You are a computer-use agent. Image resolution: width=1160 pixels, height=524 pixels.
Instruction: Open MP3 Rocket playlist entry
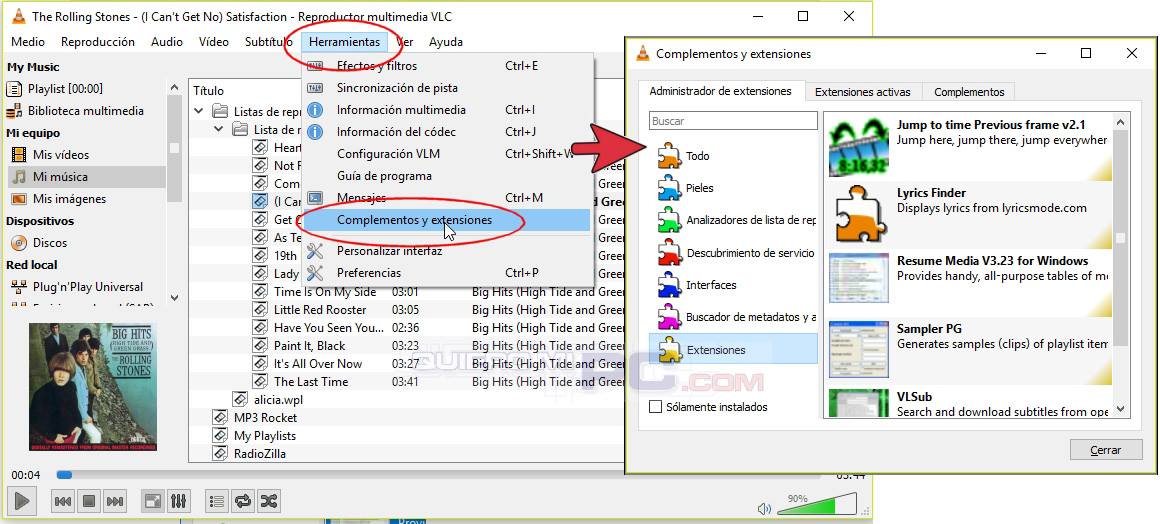(266, 417)
